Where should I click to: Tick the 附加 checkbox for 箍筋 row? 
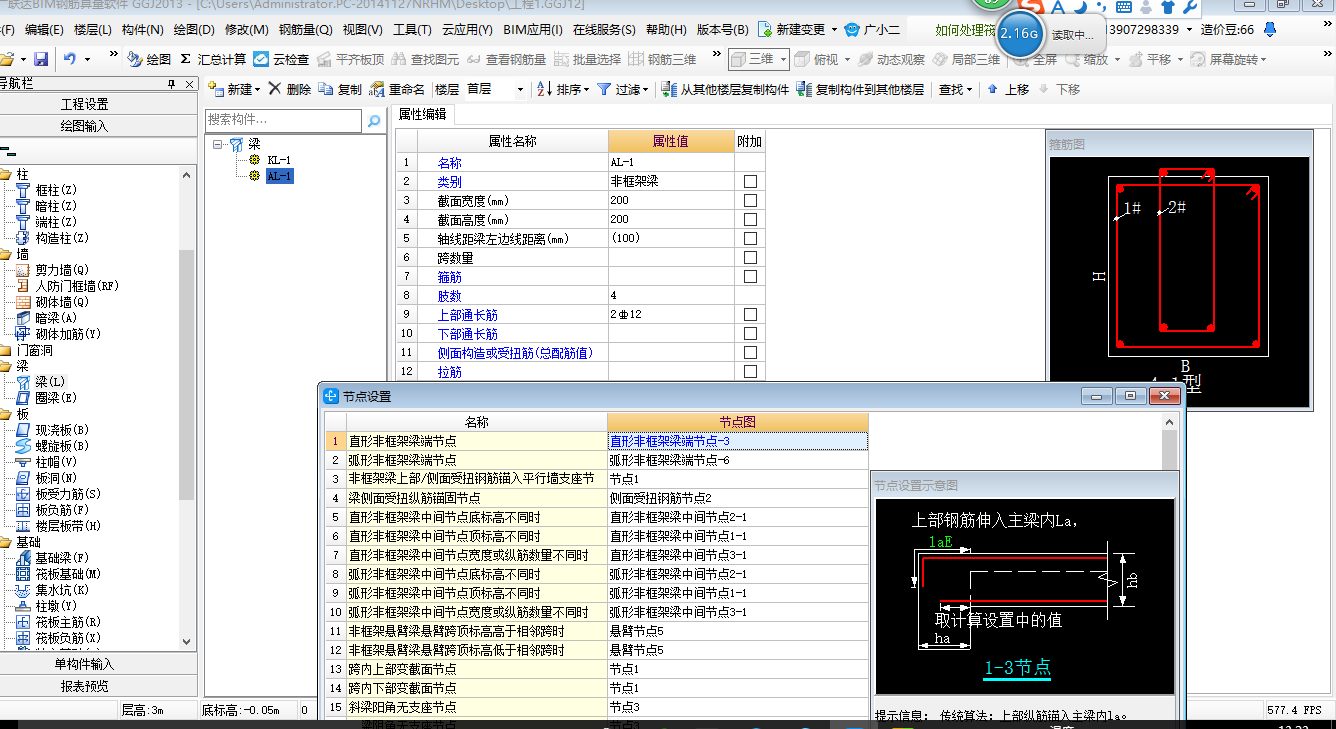(750, 277)
